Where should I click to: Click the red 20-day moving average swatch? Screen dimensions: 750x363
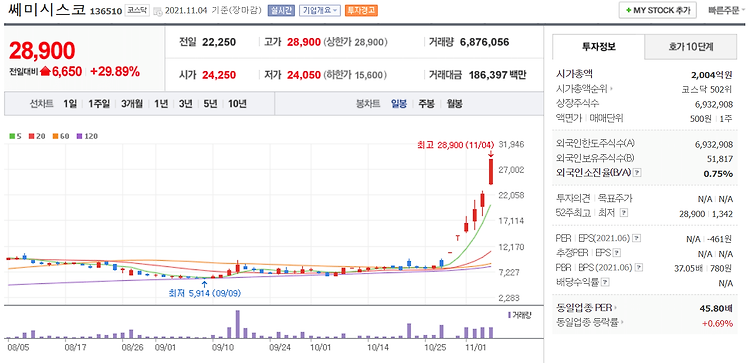32,136
